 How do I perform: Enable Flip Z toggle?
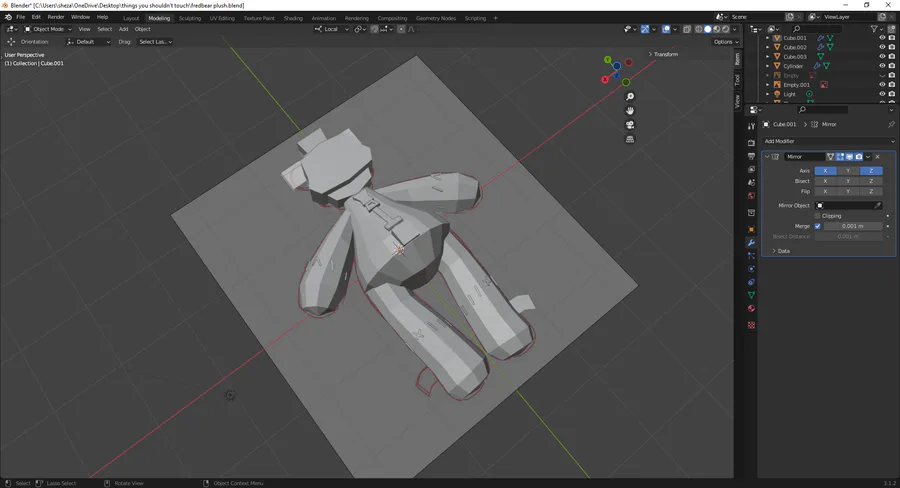click(x=871, y=192)
